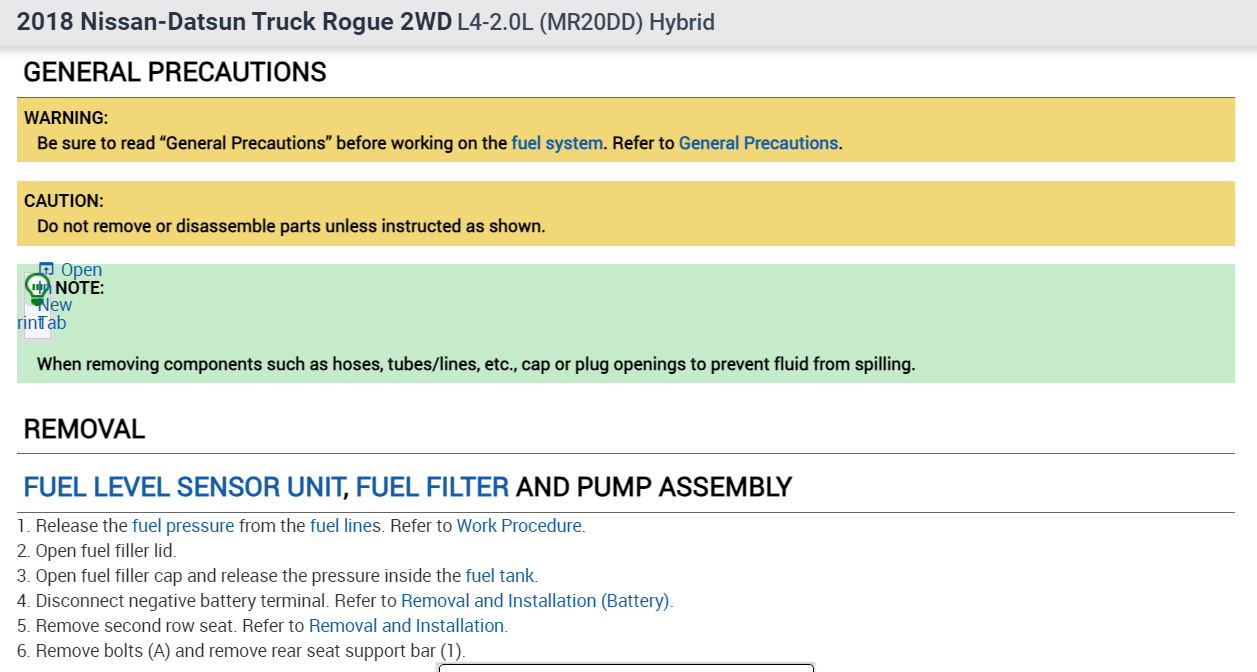Follow Removal and Installation link in step 5
Screen dimensions: 1257x672
[406, 626]
